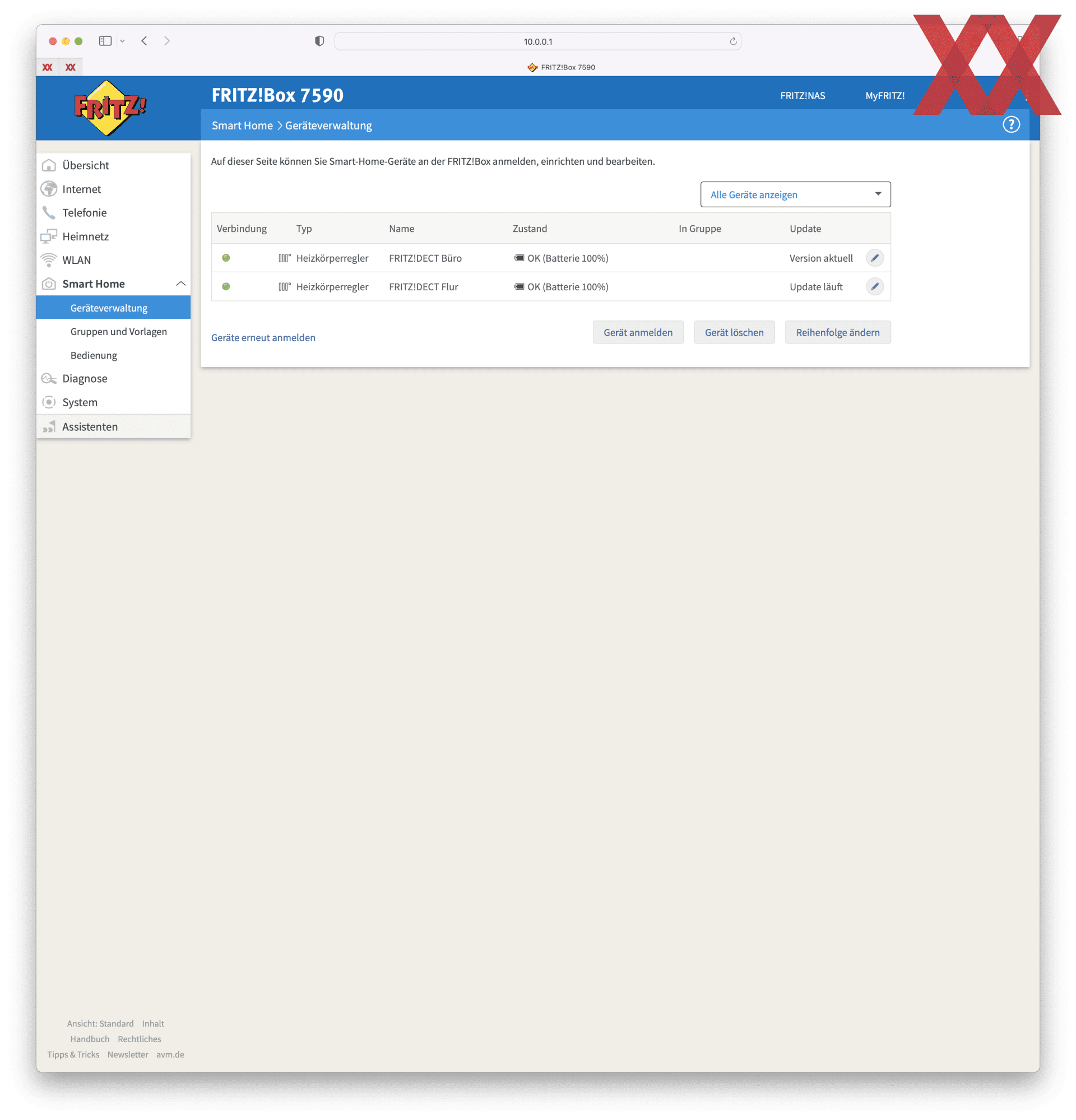Click Ansicht: Standard footer link
Screen dimensions: 1076x1120
click(x=100, y=1024)
